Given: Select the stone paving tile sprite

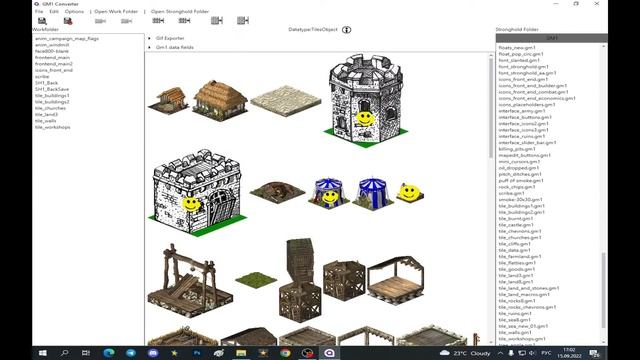Looking at the screenshot, I should pyautogui.click(x=286, y=100).
